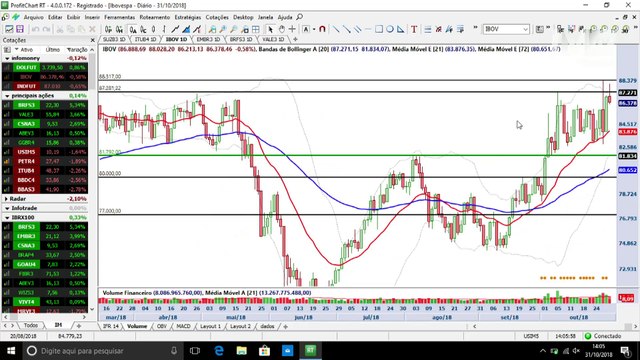This screenshot has height=360, width=640.
Task: Click the scissors cut icon
Action: click(60, 29)
